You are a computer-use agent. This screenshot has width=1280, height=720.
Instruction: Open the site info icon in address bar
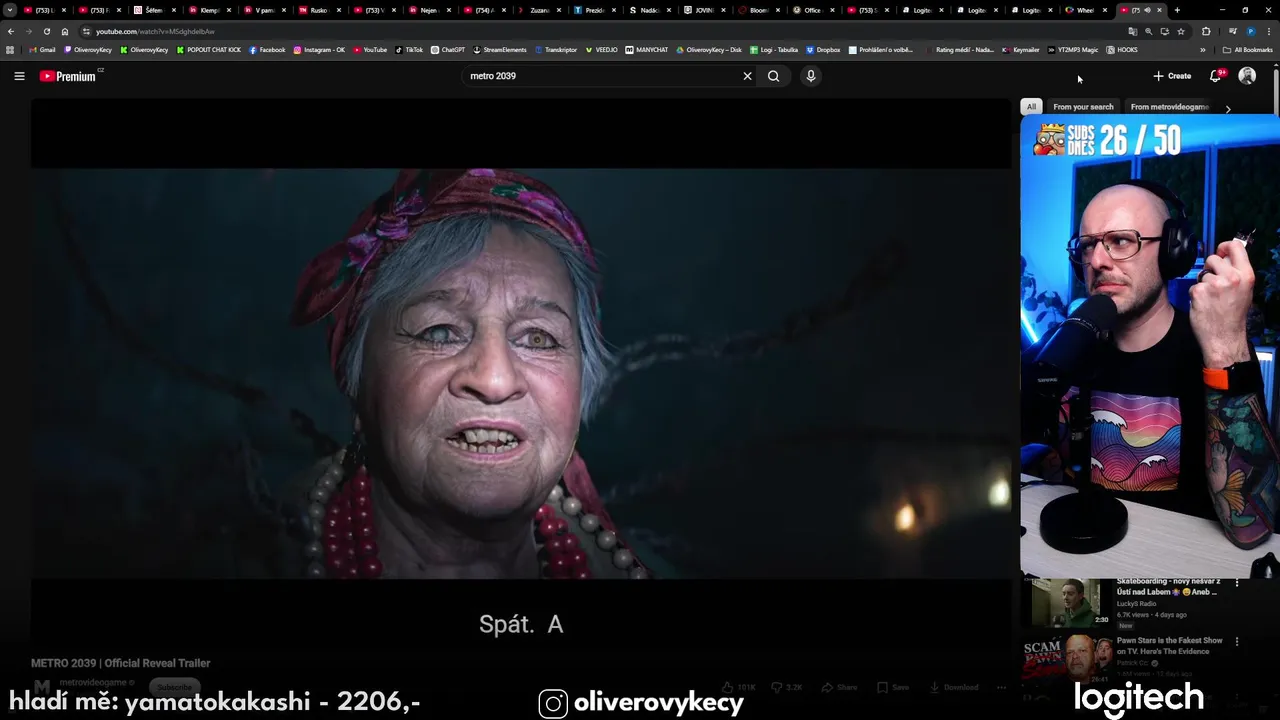(x=86, y=31)
